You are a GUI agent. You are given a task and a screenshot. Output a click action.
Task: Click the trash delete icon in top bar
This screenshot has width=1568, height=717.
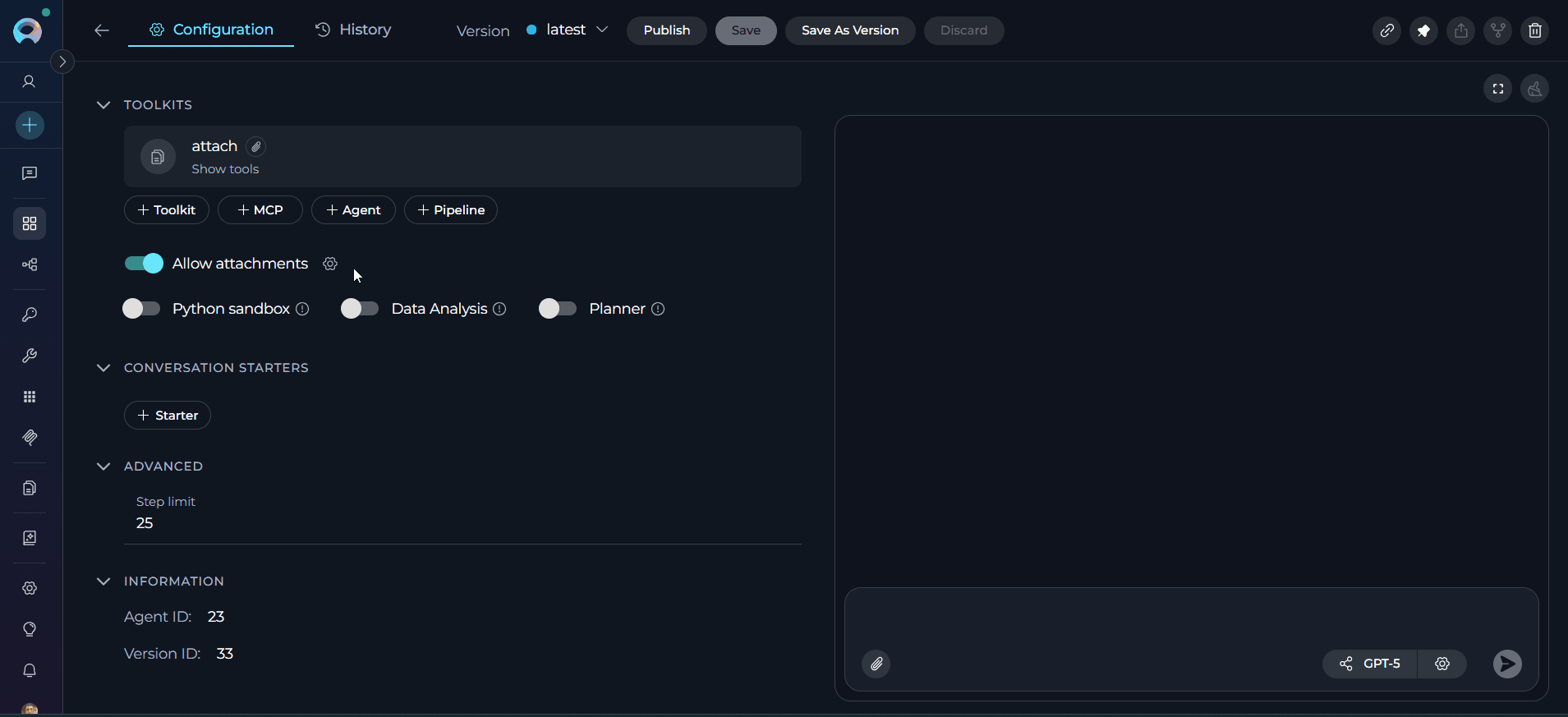[x=1534, y=30]
